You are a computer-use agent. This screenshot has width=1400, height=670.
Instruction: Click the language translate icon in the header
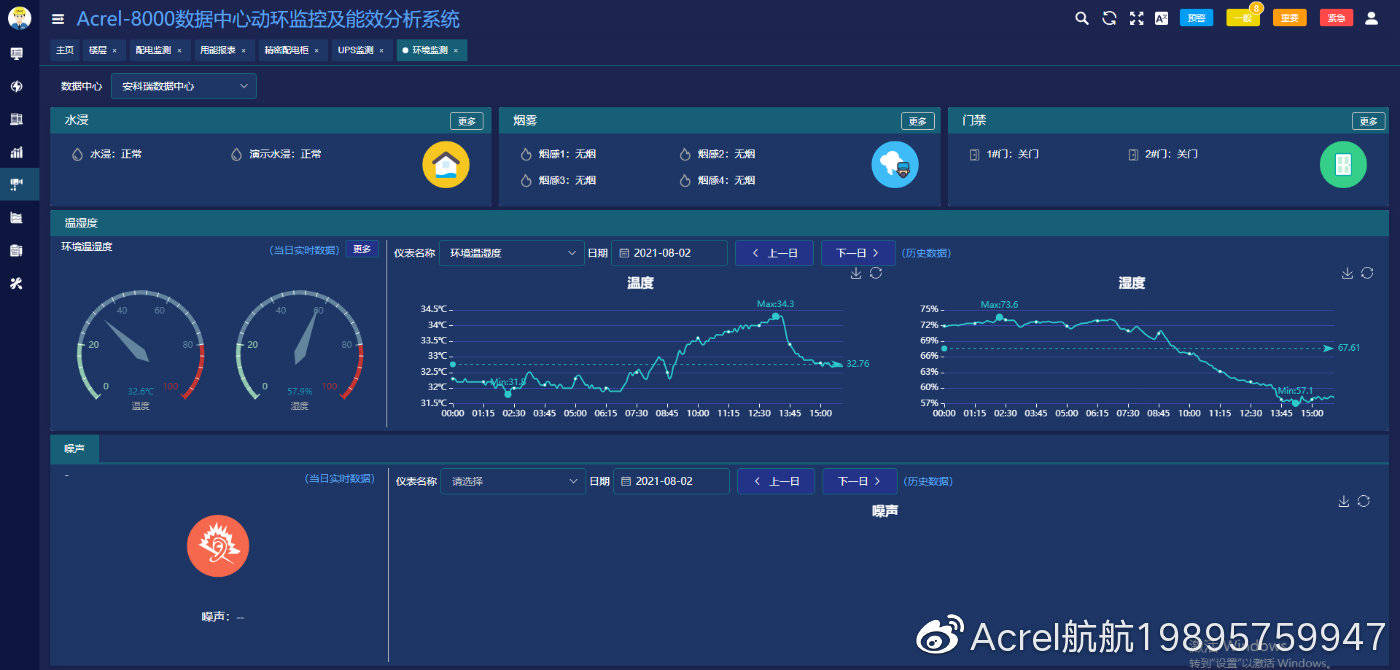point(1162,18)
